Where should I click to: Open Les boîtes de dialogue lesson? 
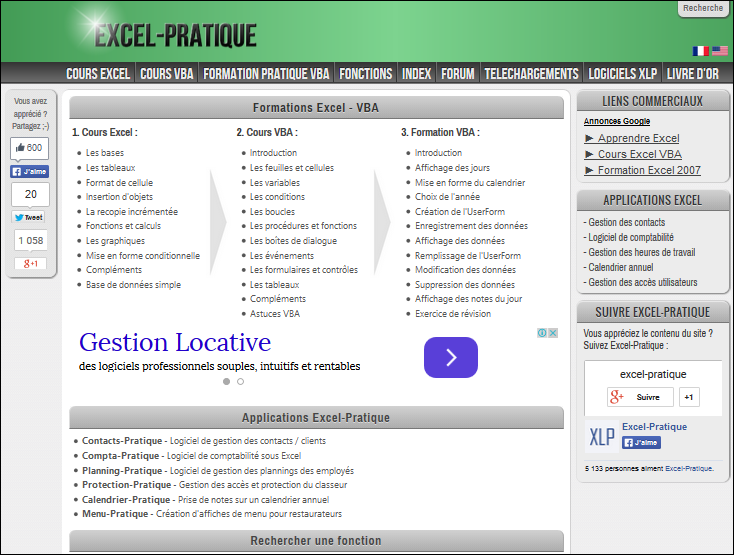coord(294,241)
